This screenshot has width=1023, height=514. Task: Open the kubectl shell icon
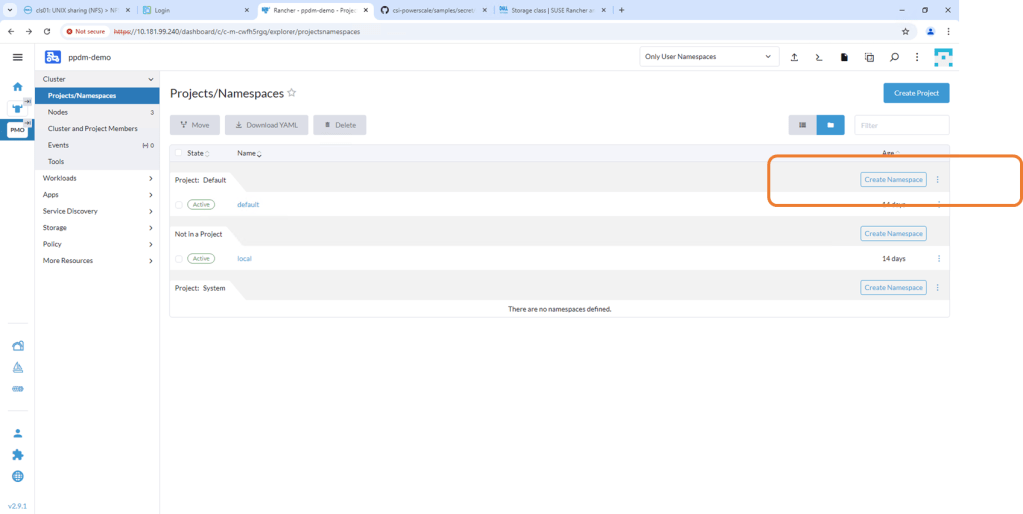click(x=819, y=57)
